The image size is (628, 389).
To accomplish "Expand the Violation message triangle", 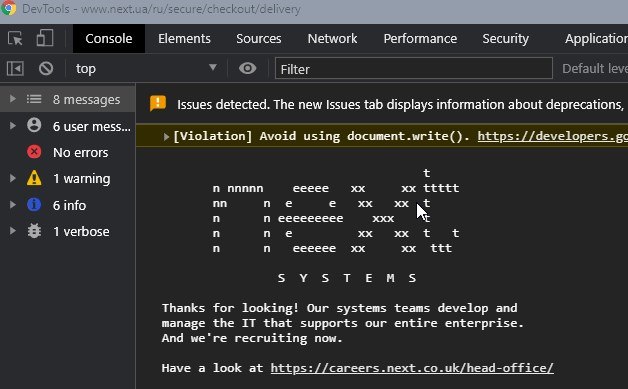I will (x=166, y=137).
